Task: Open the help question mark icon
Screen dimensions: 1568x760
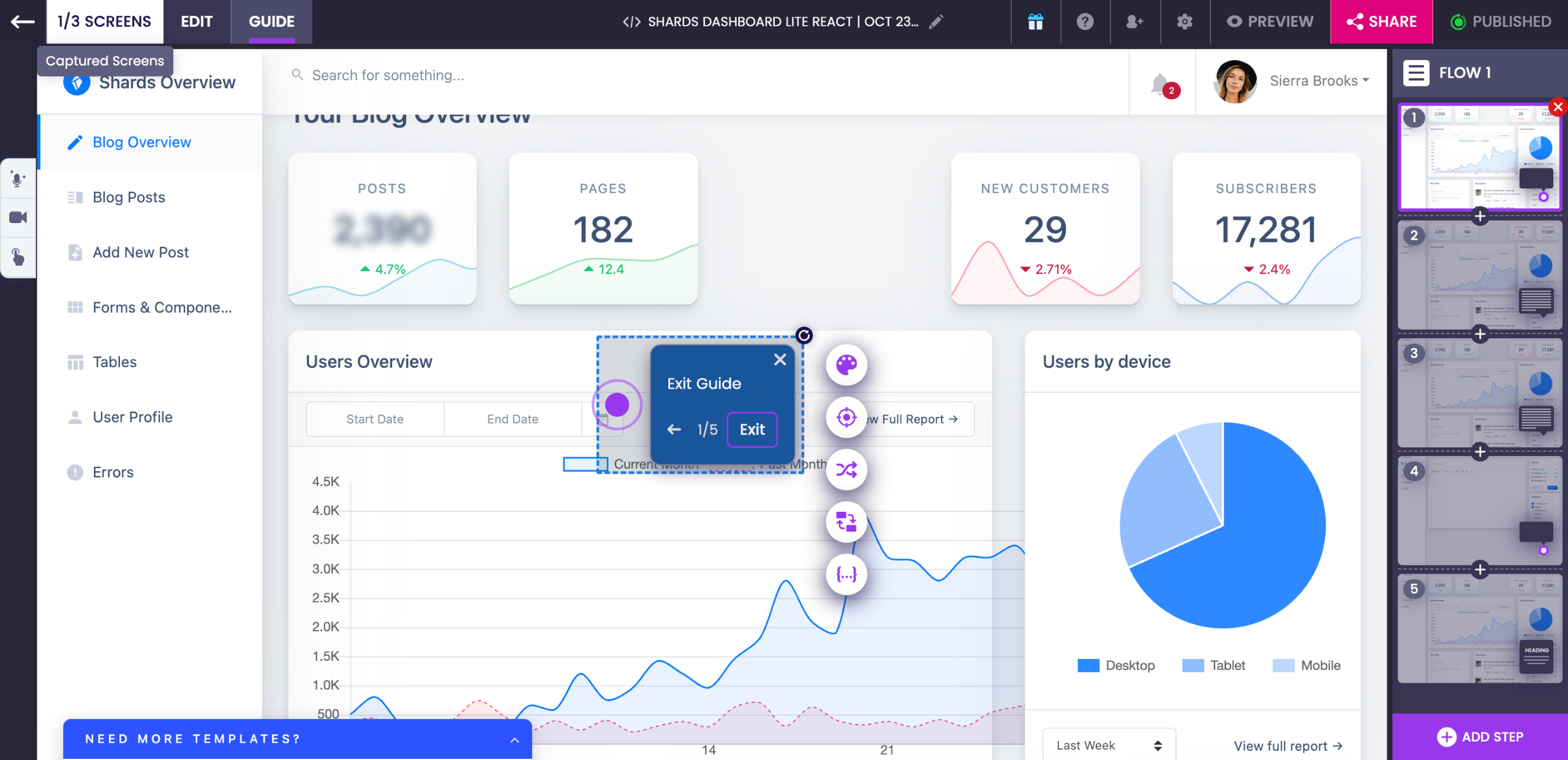Action: coord(1085,22)
